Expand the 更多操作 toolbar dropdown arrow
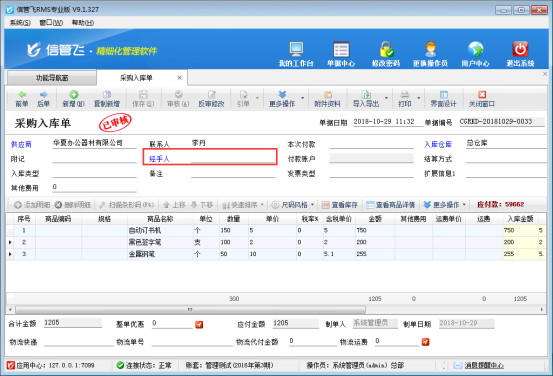 pyautogui.click(x=303, y=98)
